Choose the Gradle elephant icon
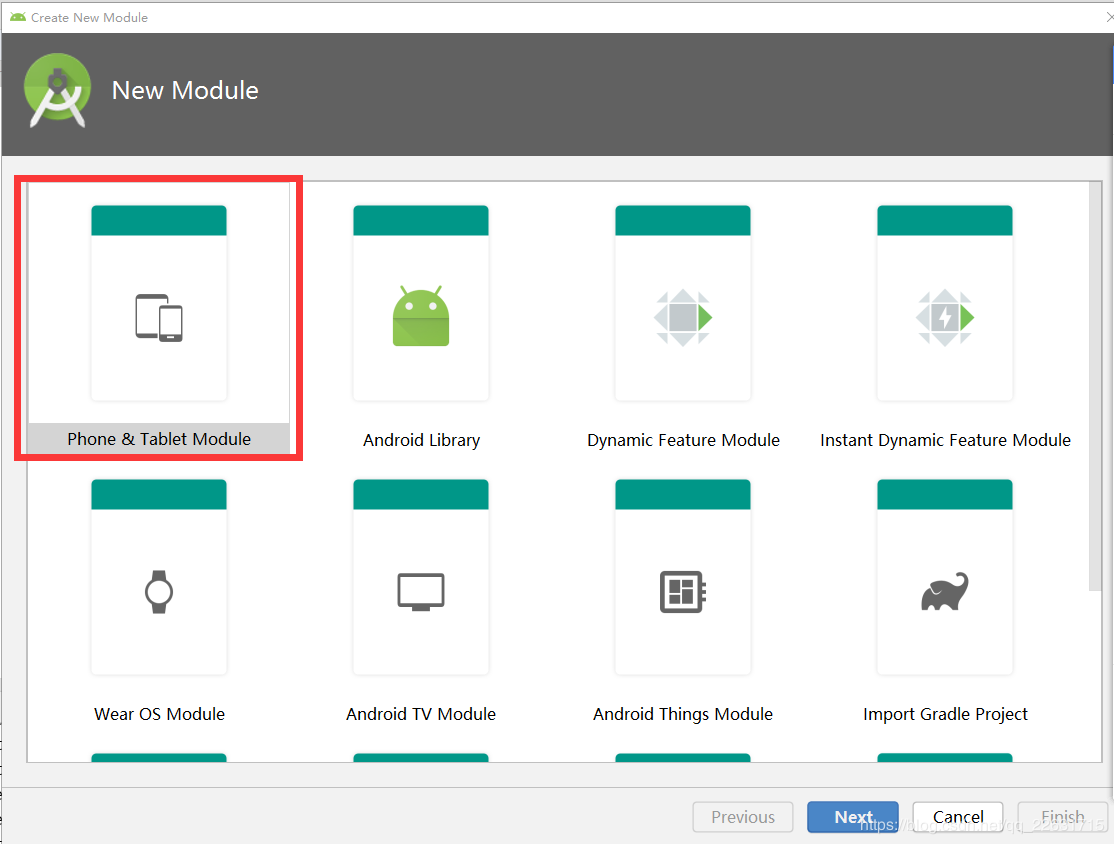 (x=945, y=591)
